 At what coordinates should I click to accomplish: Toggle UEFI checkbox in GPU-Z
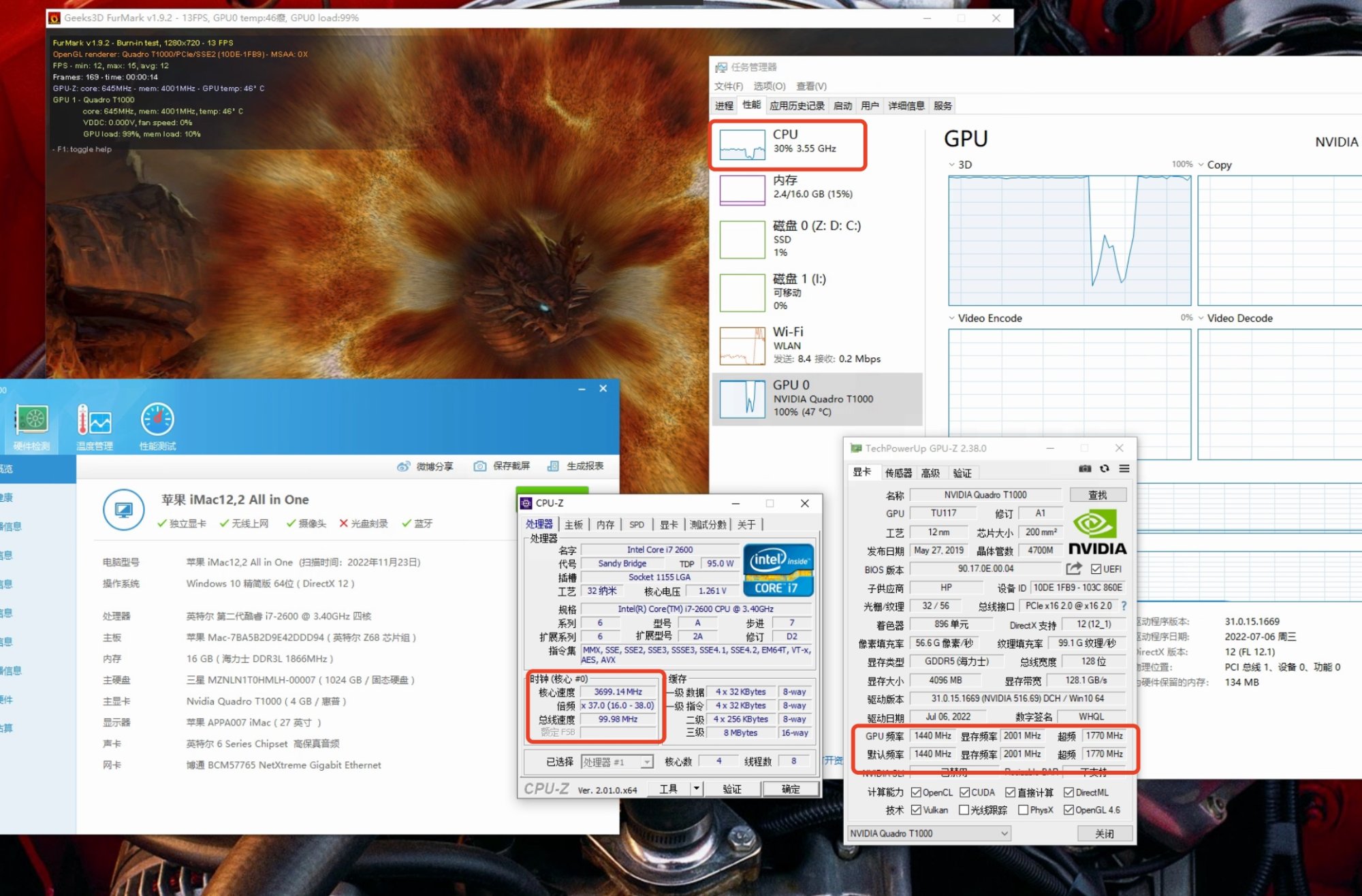click(1096, 569)
